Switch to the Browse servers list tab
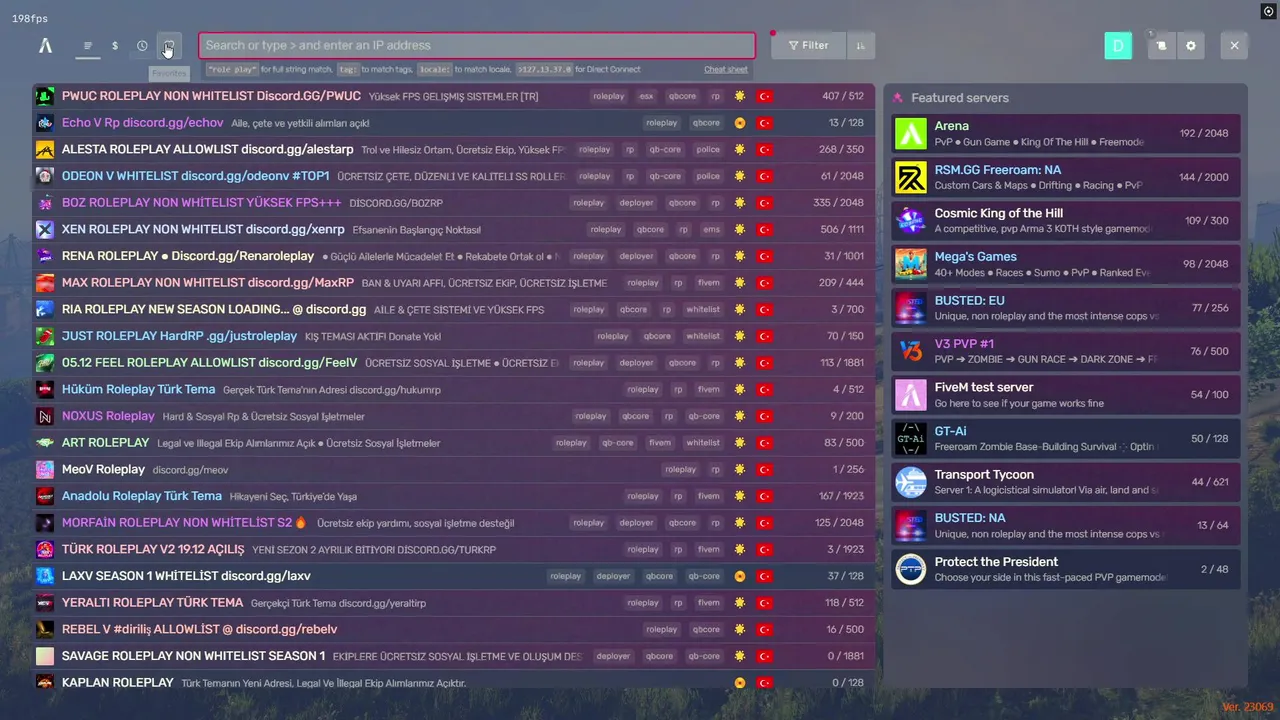Image resolution: width=1280 pixels, height=720 pixels. click(x=88, y=45)
